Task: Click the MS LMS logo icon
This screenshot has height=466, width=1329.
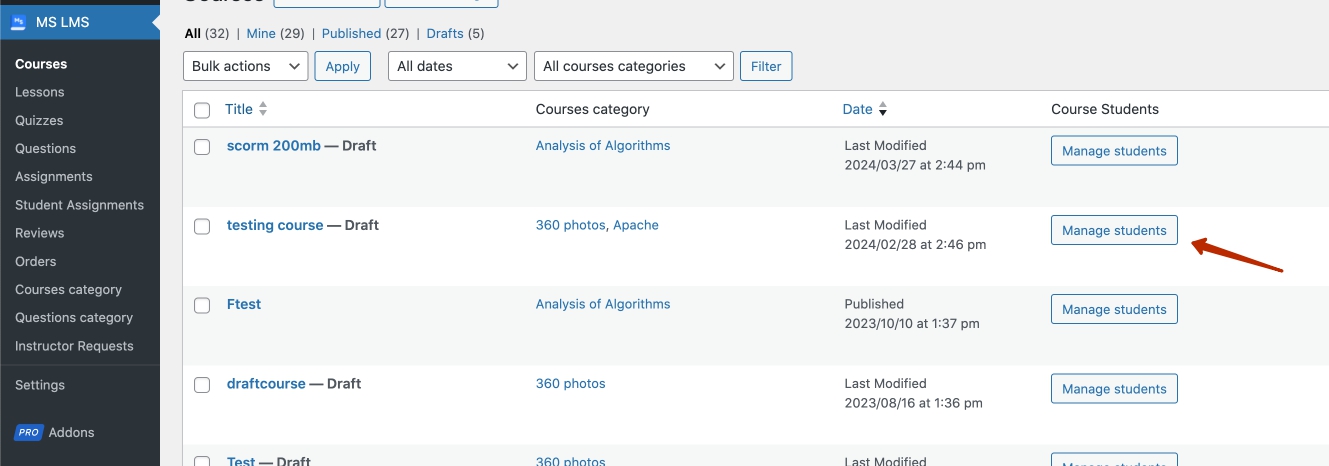Action: pyautogui.click(x=18, y=22)
